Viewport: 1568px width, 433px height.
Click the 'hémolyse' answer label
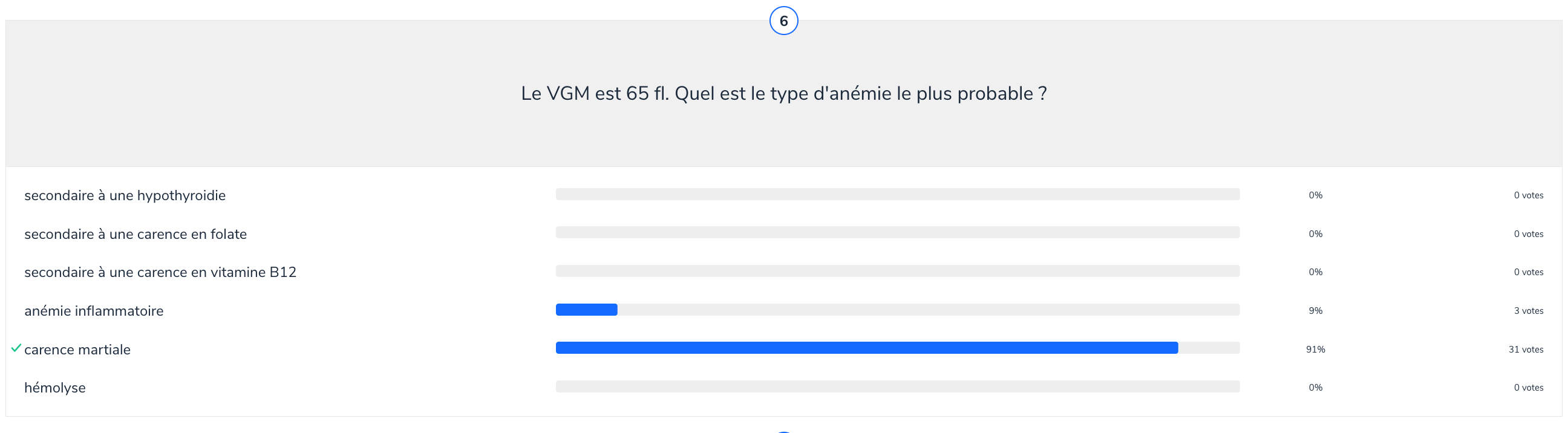coord(55,388)
